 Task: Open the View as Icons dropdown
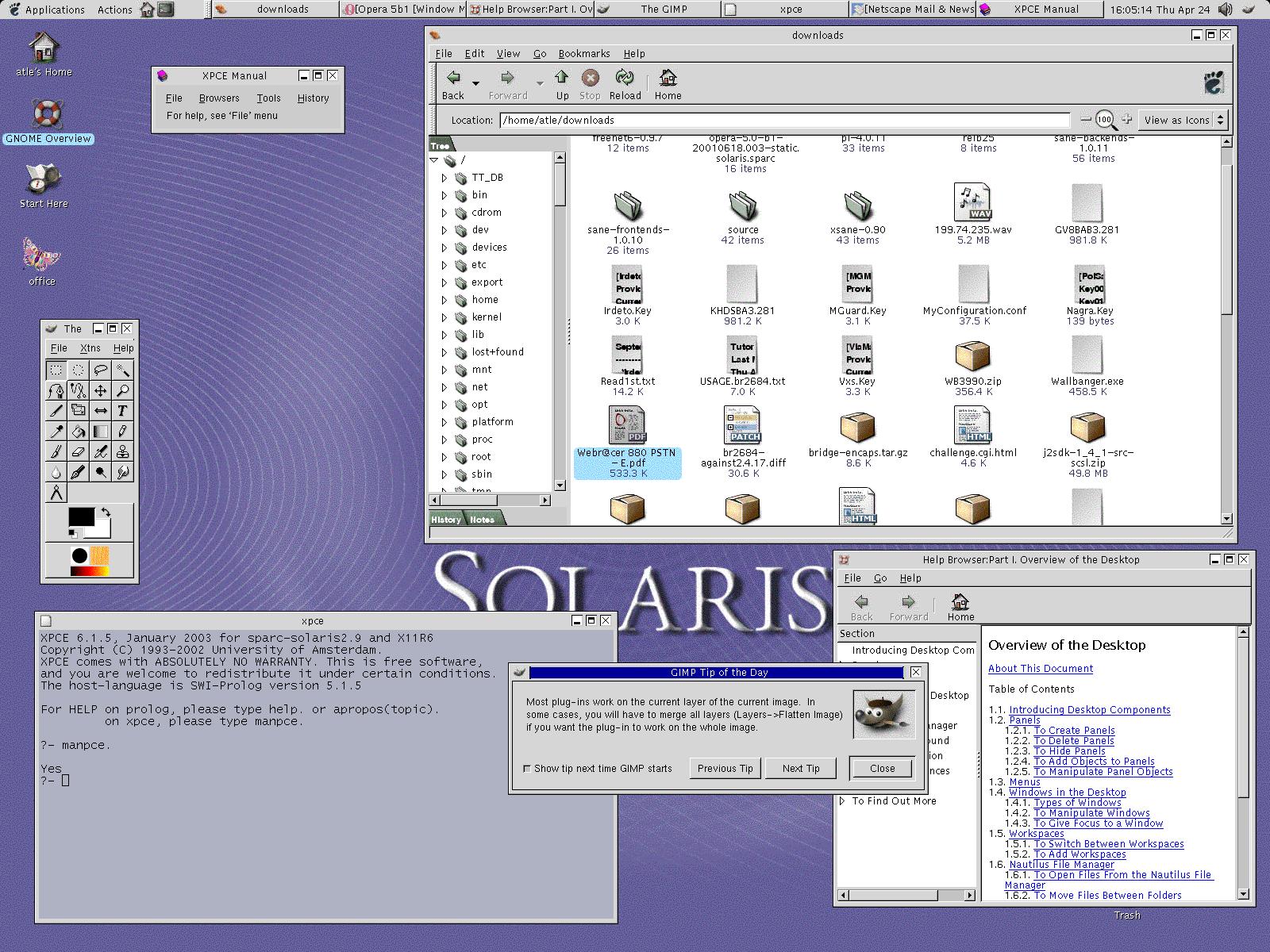[x=1183, y=121]
